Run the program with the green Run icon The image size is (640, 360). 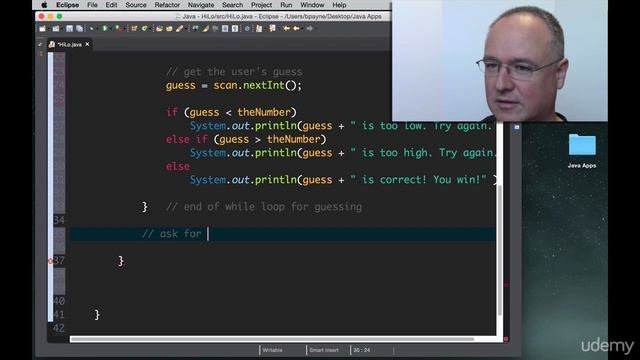point(105,29)
